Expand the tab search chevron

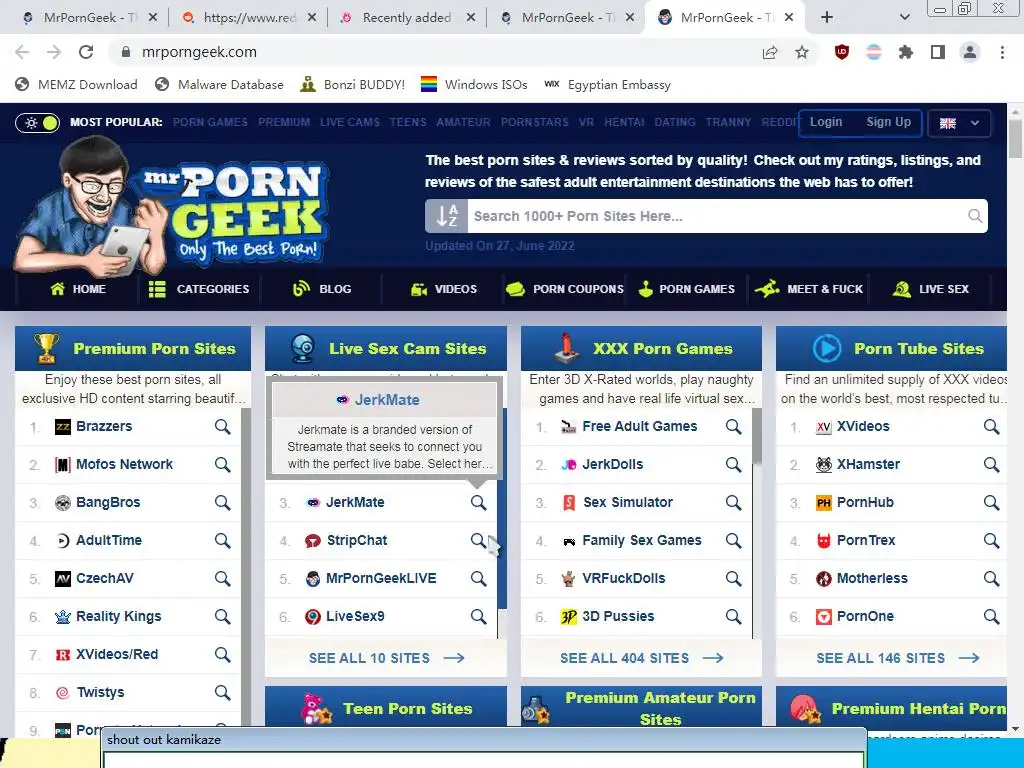point(904,18)
